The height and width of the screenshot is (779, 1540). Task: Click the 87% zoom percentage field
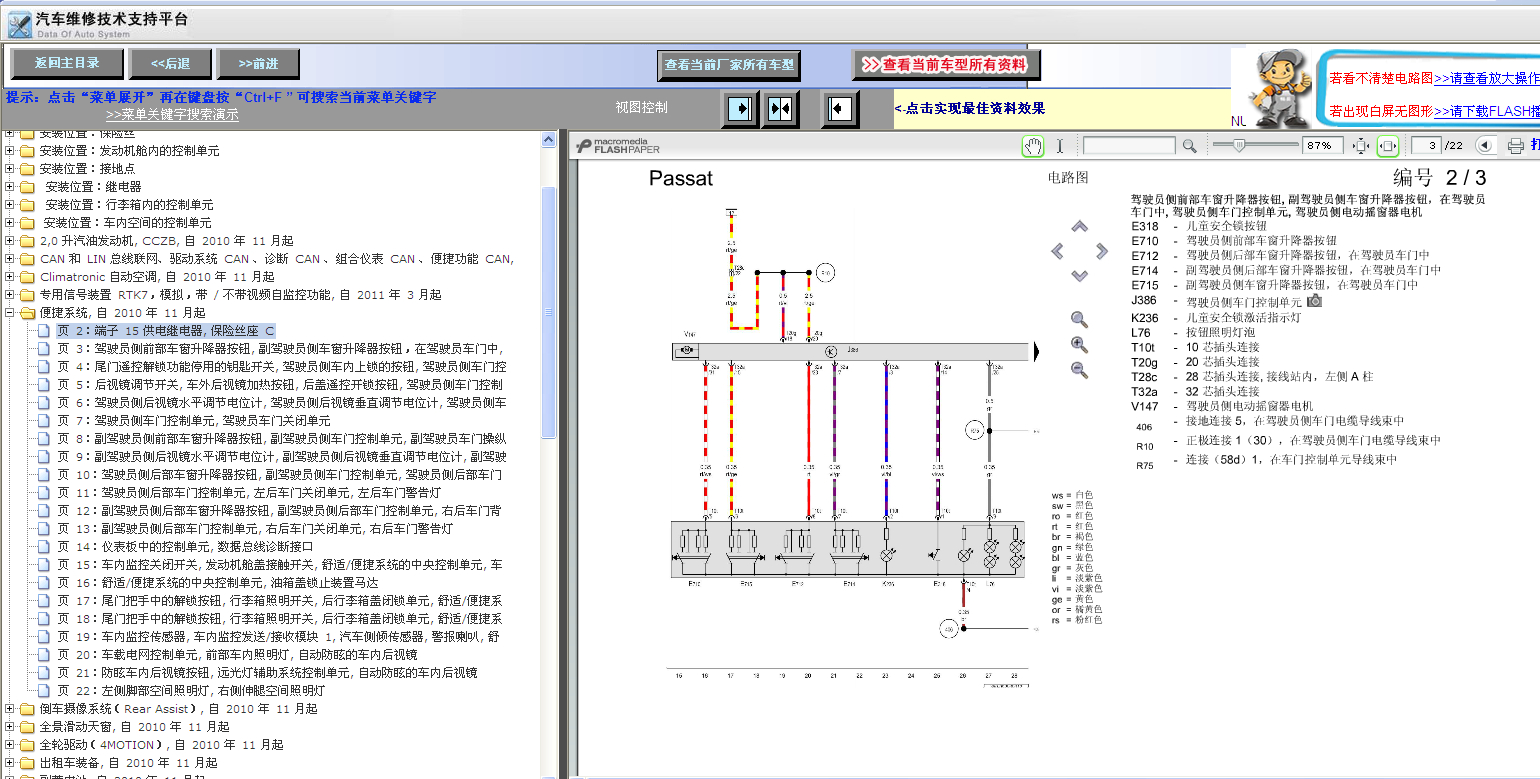(x=1322, y=146)
